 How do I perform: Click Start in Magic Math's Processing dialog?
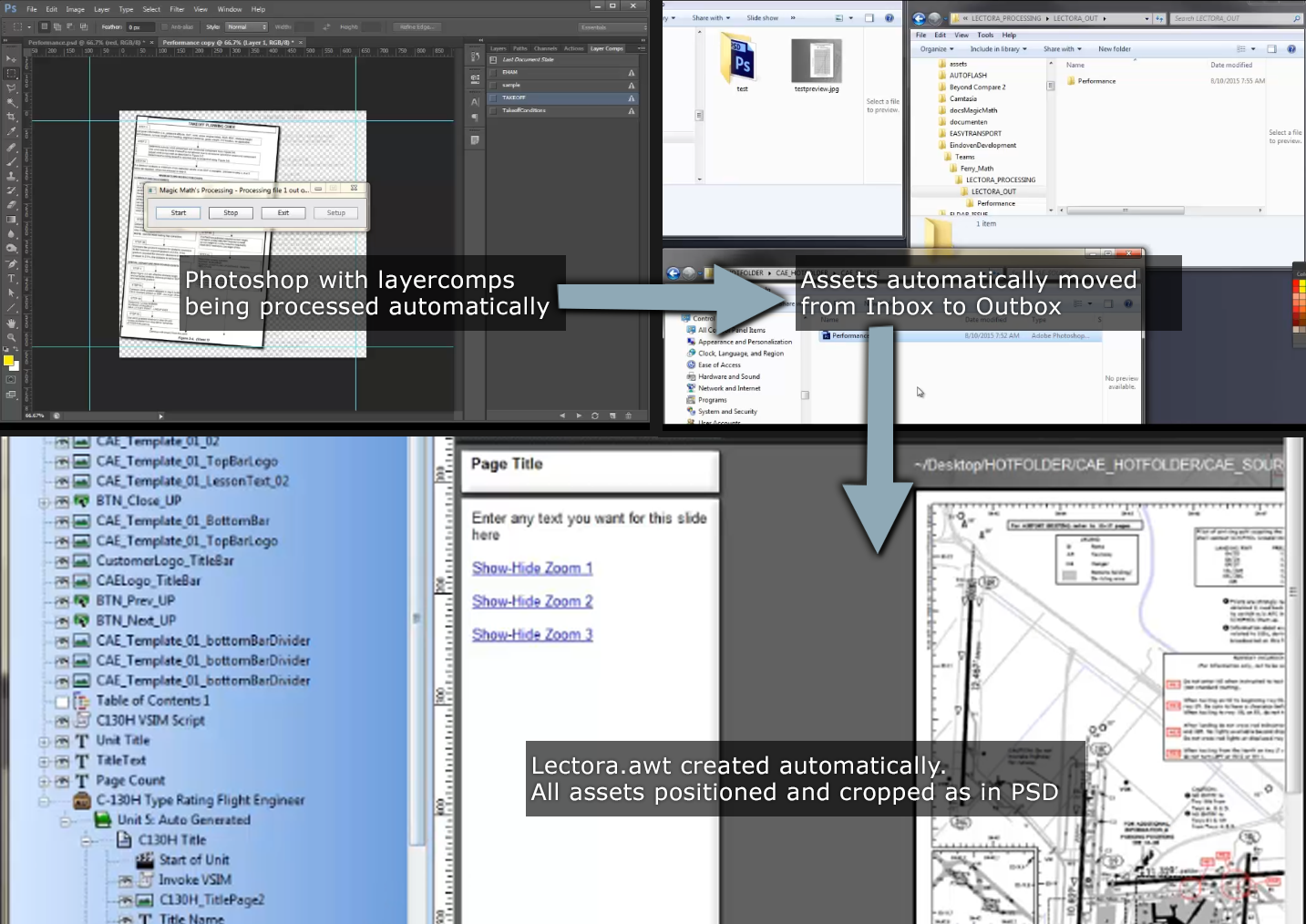coord(179,212)
